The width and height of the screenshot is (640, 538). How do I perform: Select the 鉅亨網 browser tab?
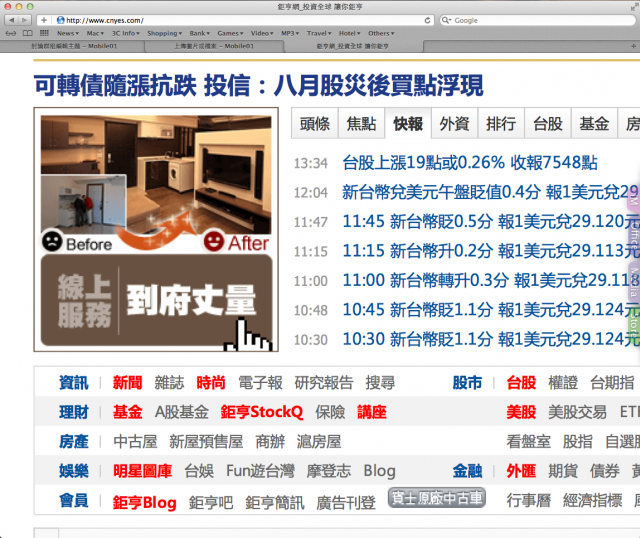coord(353,46)
